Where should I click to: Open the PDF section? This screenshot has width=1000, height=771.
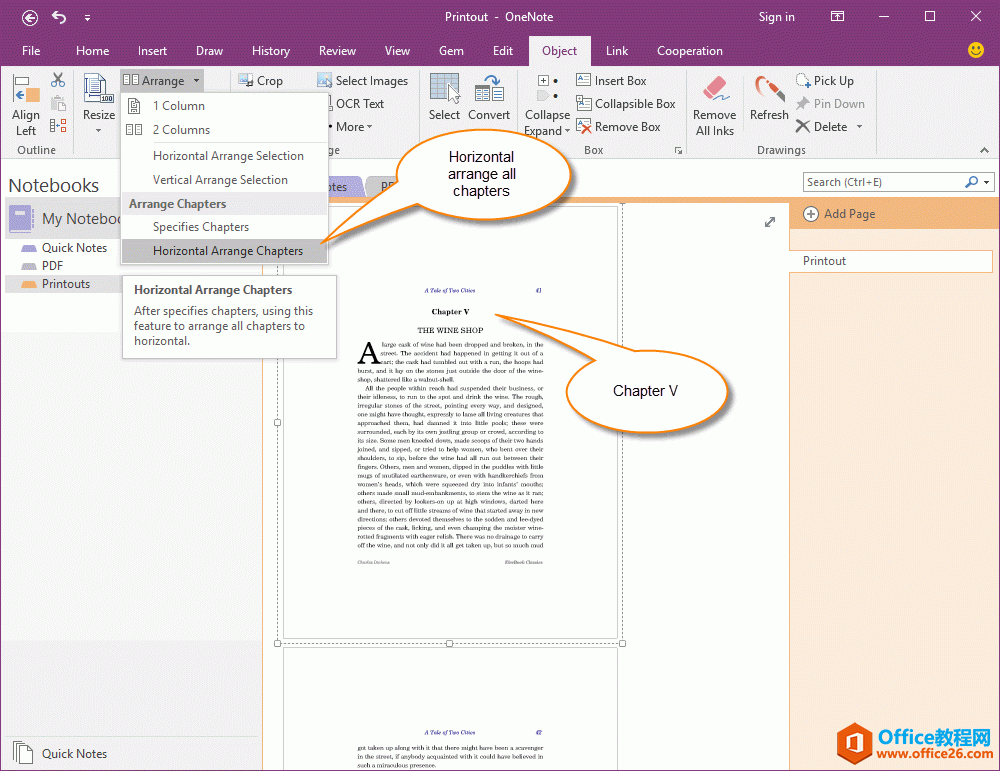click(x=42, y=266)
